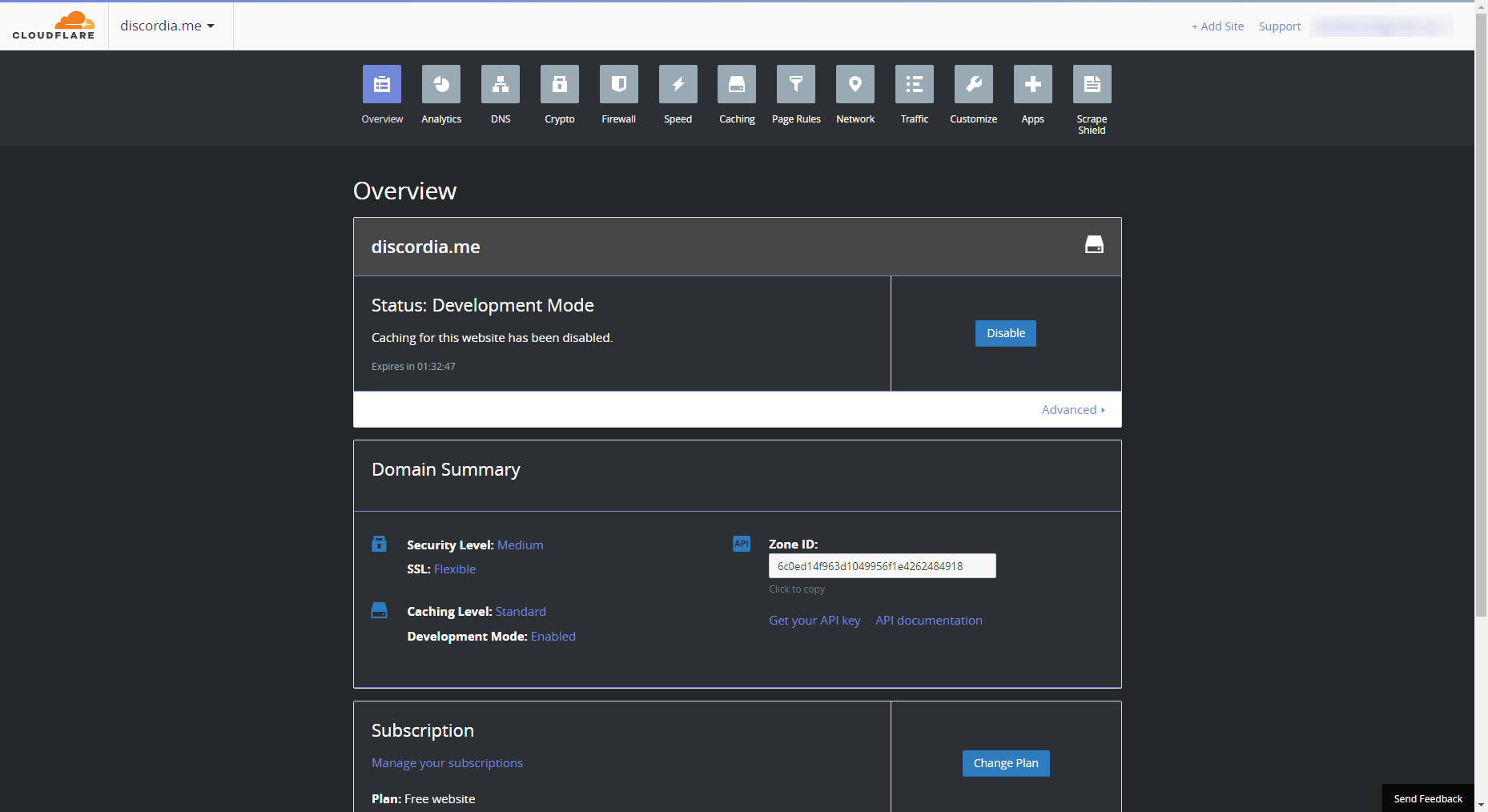Open the Network location pin icon

tap(855, 84)
